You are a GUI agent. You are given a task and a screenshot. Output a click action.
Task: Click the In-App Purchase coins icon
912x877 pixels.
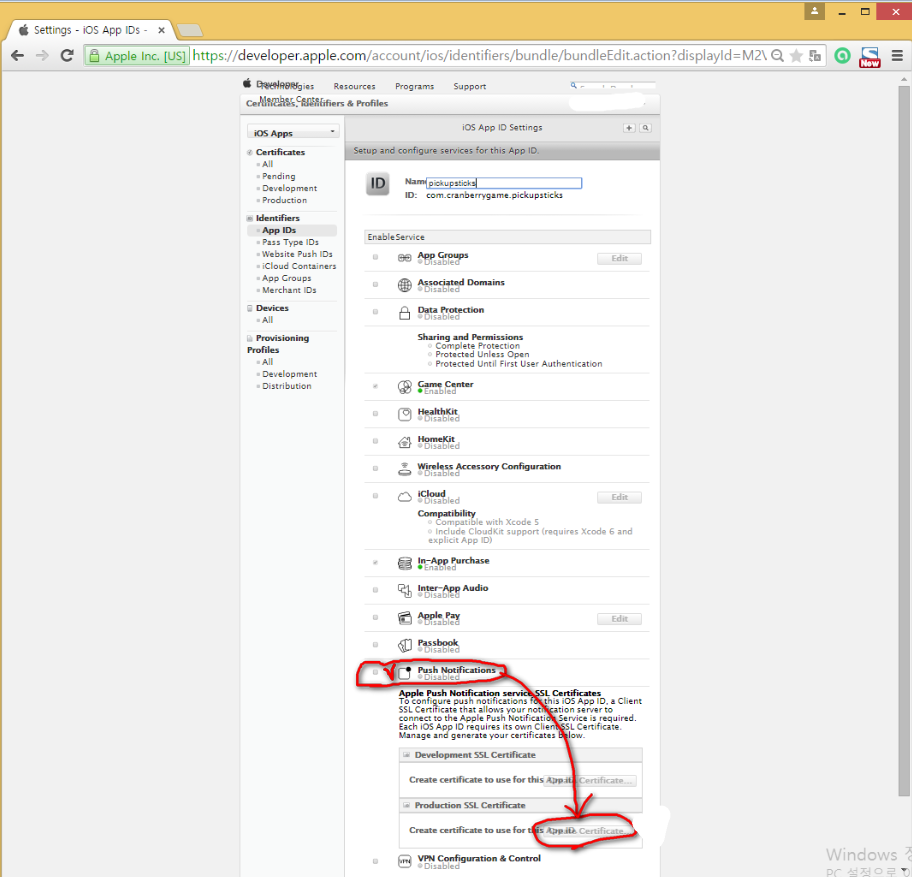[404, 563]
